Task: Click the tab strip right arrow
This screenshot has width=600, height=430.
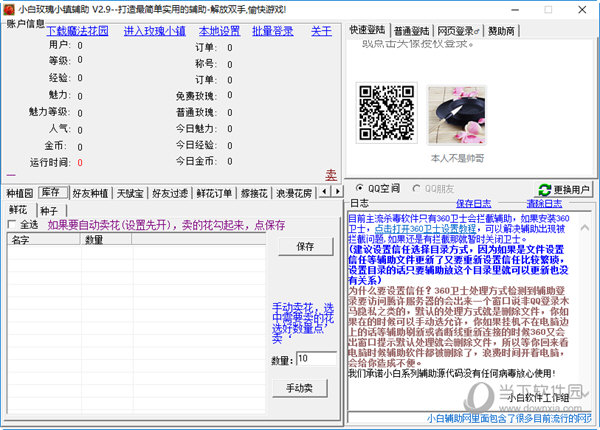Action: 337,191
